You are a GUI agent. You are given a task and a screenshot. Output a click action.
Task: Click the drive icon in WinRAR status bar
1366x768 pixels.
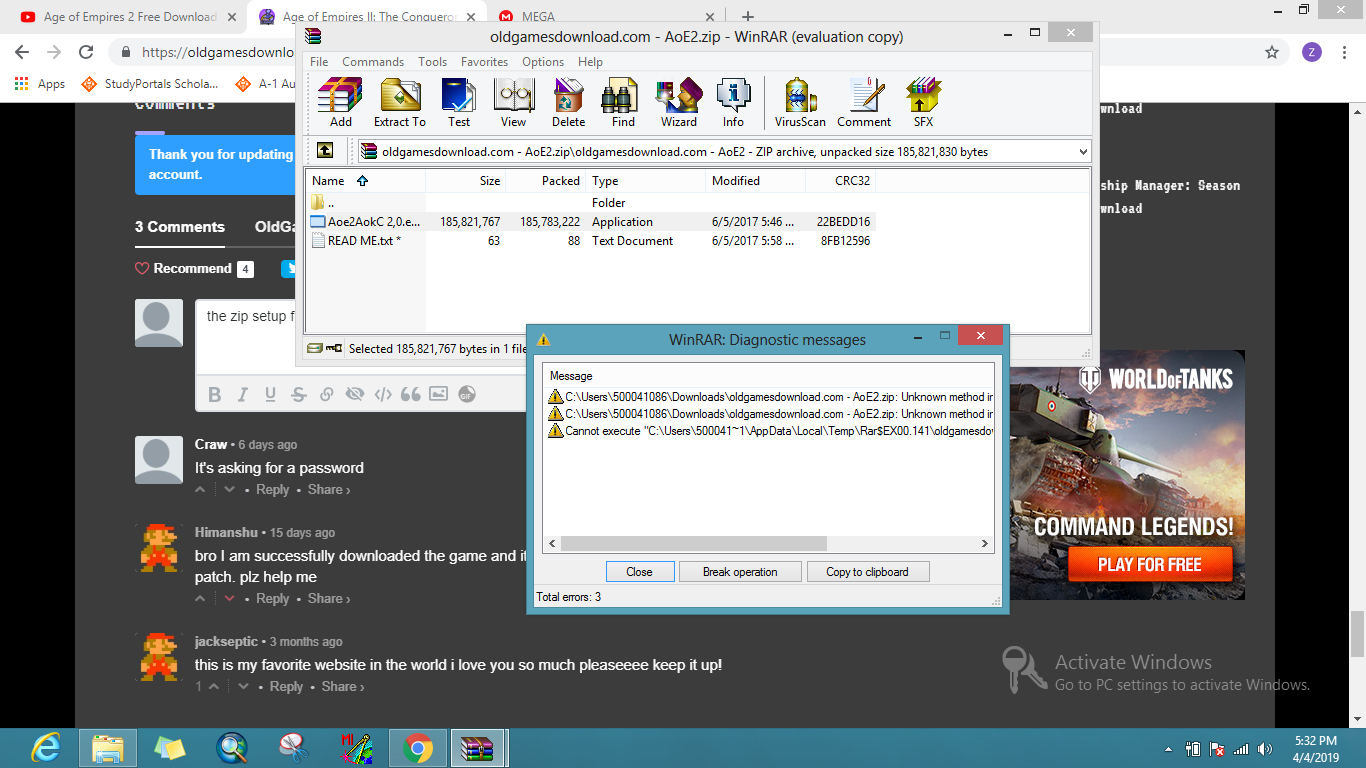click(315, 349)
